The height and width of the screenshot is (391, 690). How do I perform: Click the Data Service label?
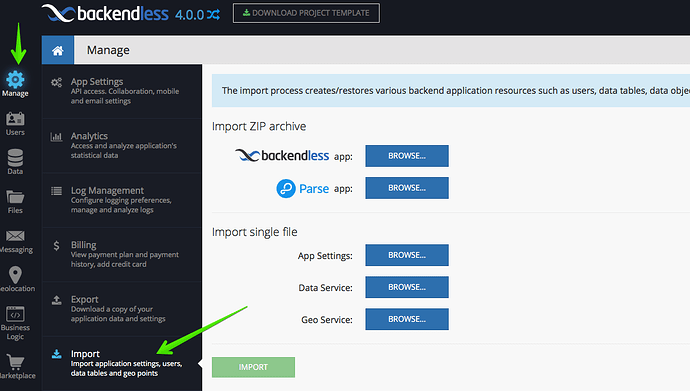[x=326, y=288]
